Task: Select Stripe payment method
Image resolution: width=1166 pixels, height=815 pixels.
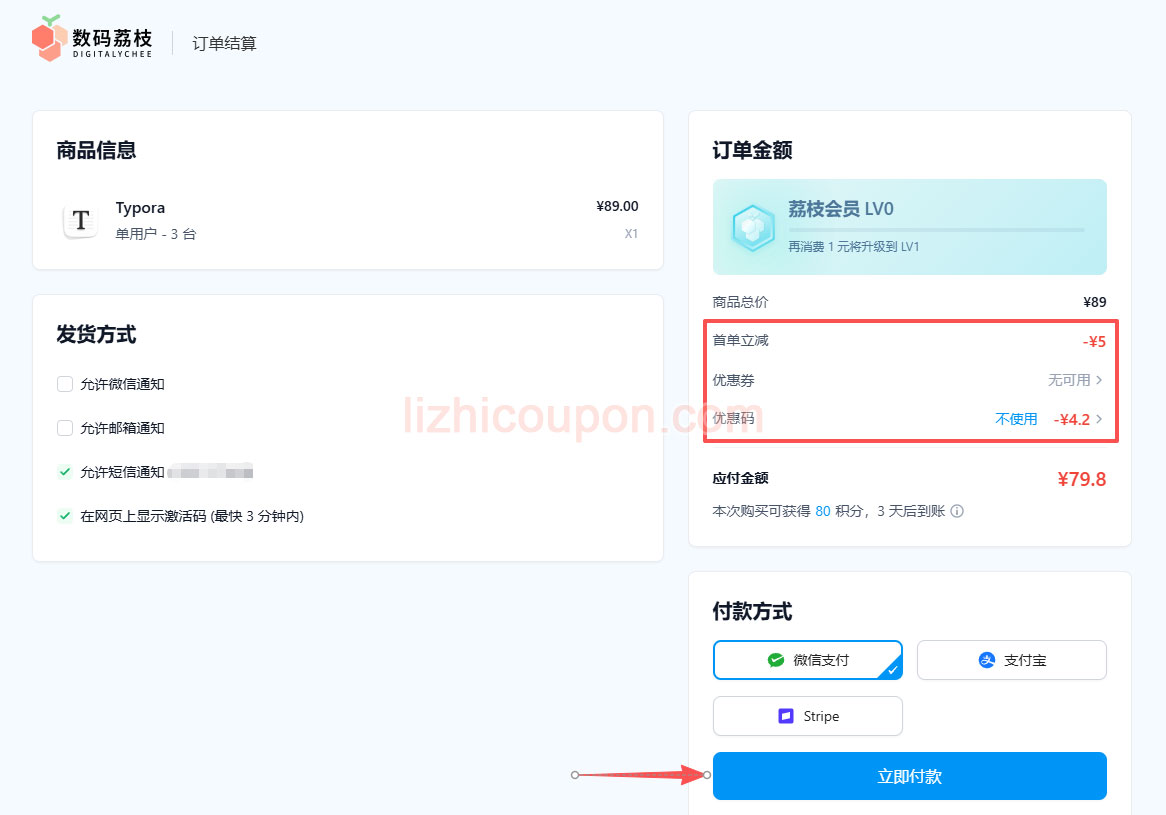Action: point(808,716)
